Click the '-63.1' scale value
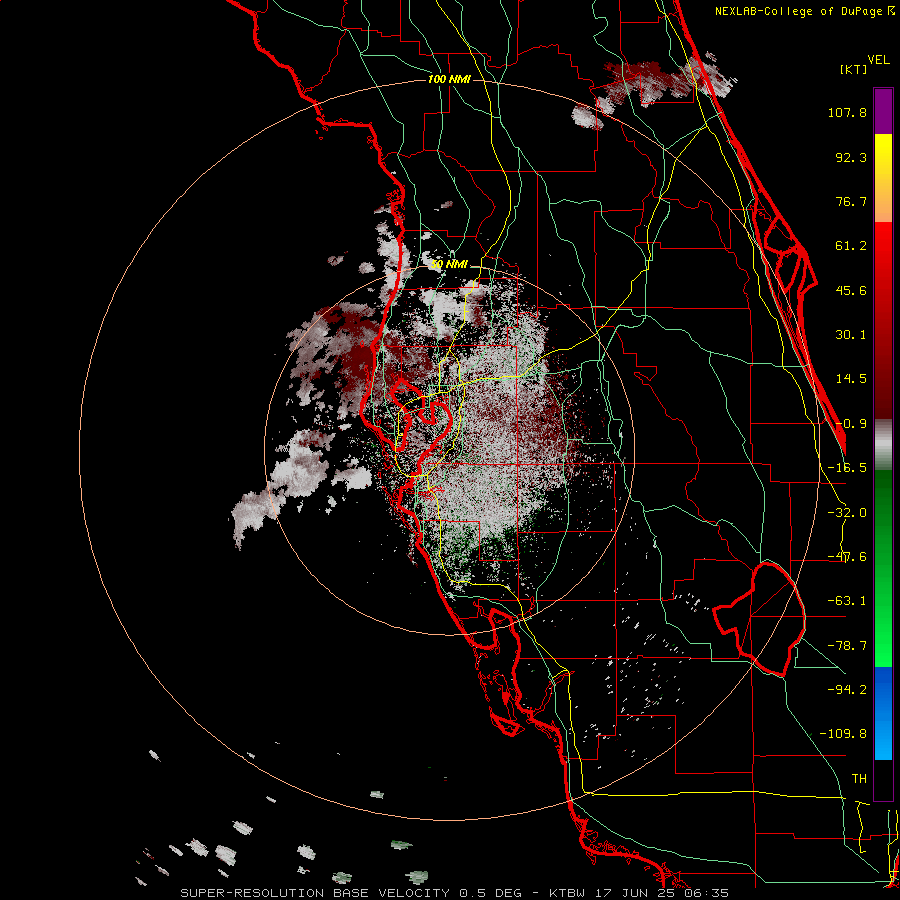900x900 pixels. (x=847, y=601)
